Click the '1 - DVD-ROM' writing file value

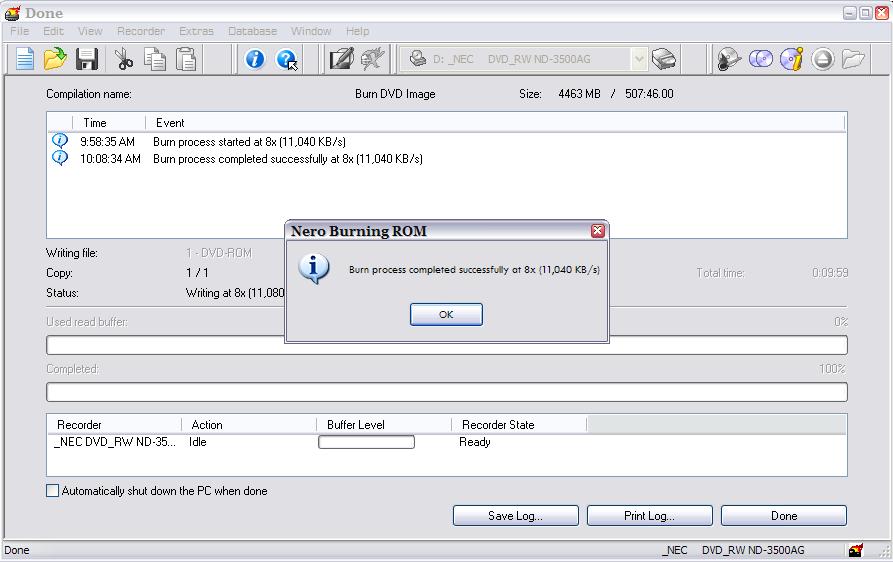click(219, 253)
